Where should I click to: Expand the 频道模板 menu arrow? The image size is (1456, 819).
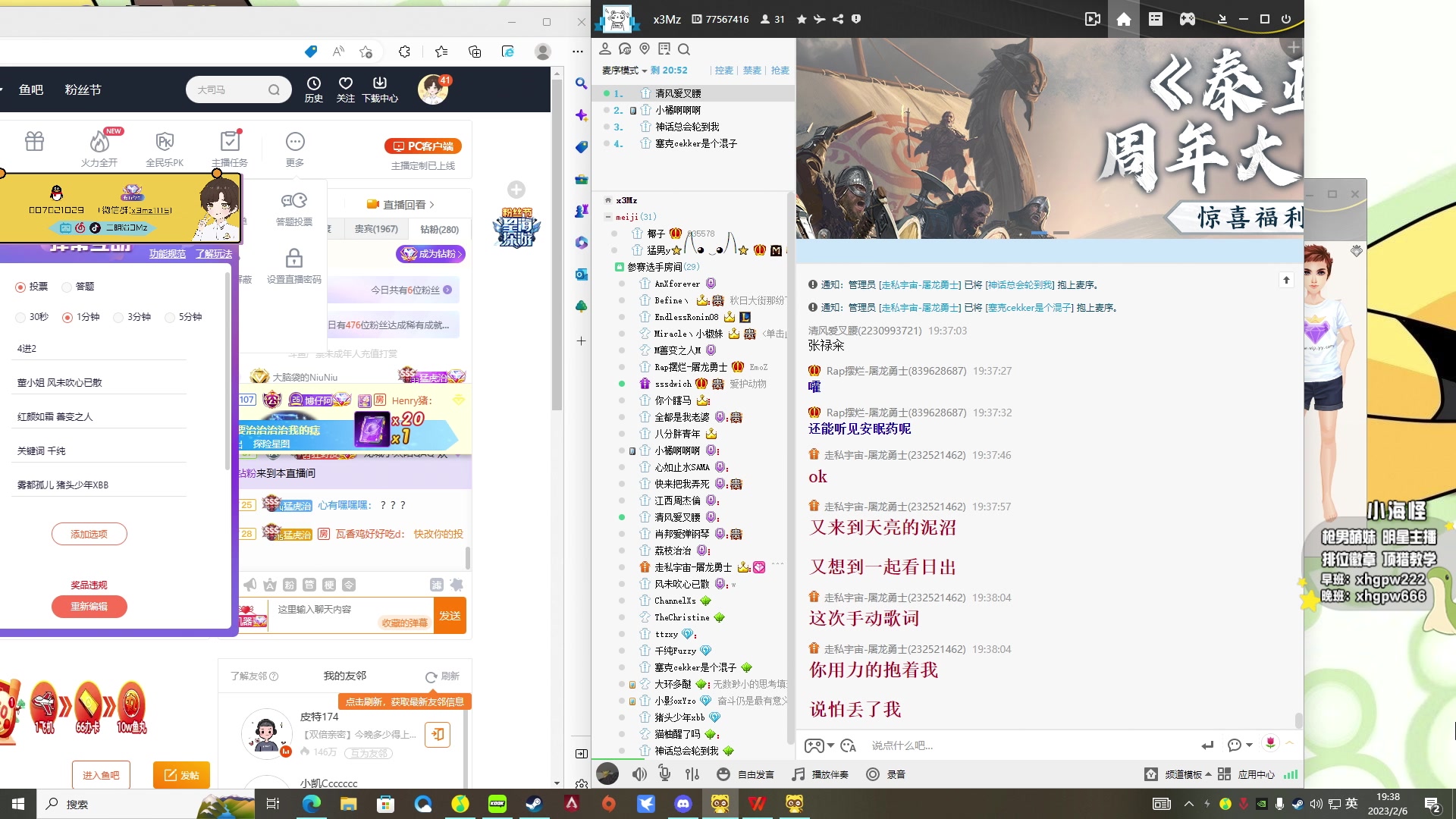[x=1208, y=774]
